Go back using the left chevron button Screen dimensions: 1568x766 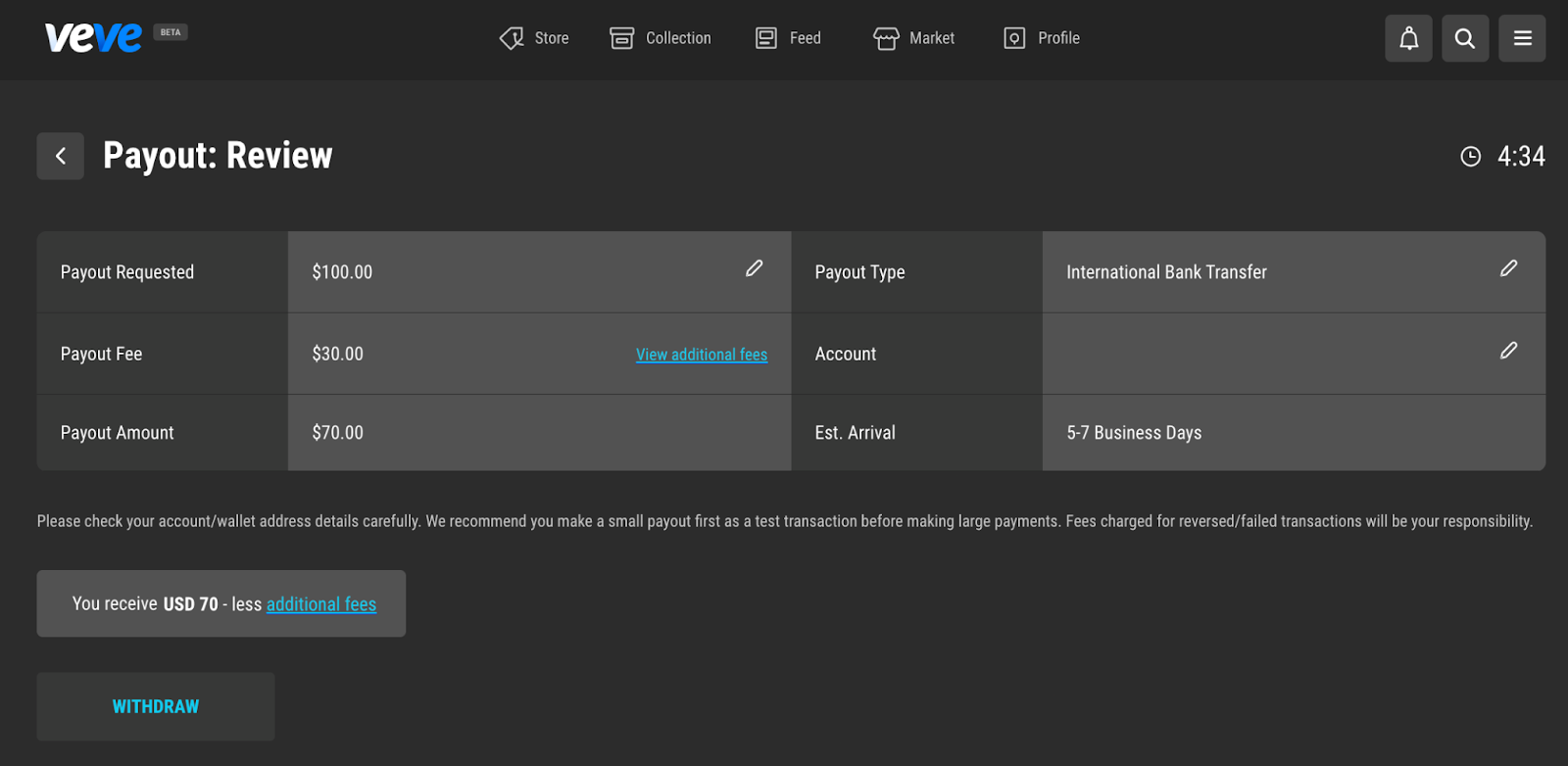click(x=61, y=156)
